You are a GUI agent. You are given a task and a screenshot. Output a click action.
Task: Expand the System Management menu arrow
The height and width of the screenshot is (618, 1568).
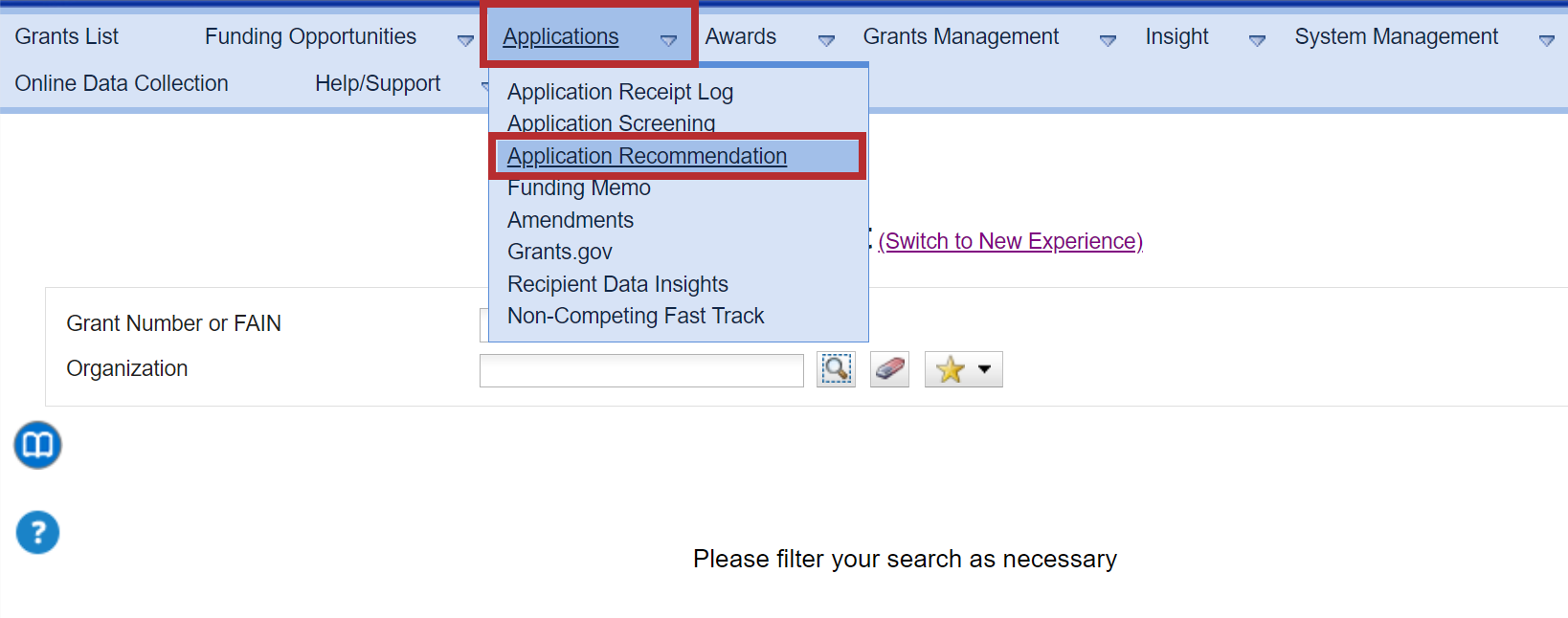coord(1546,40)
